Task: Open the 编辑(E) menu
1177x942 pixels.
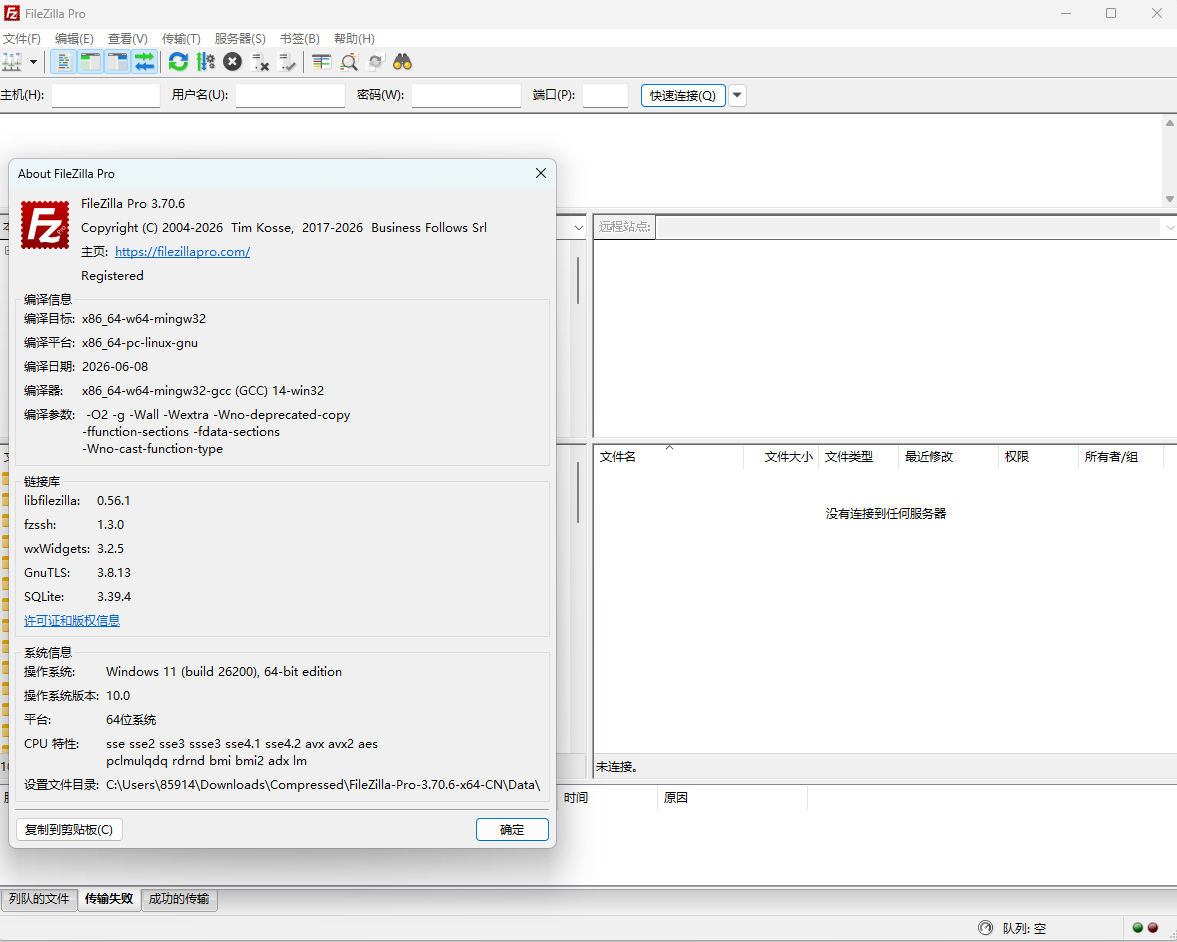Action: tap(74, 38)
